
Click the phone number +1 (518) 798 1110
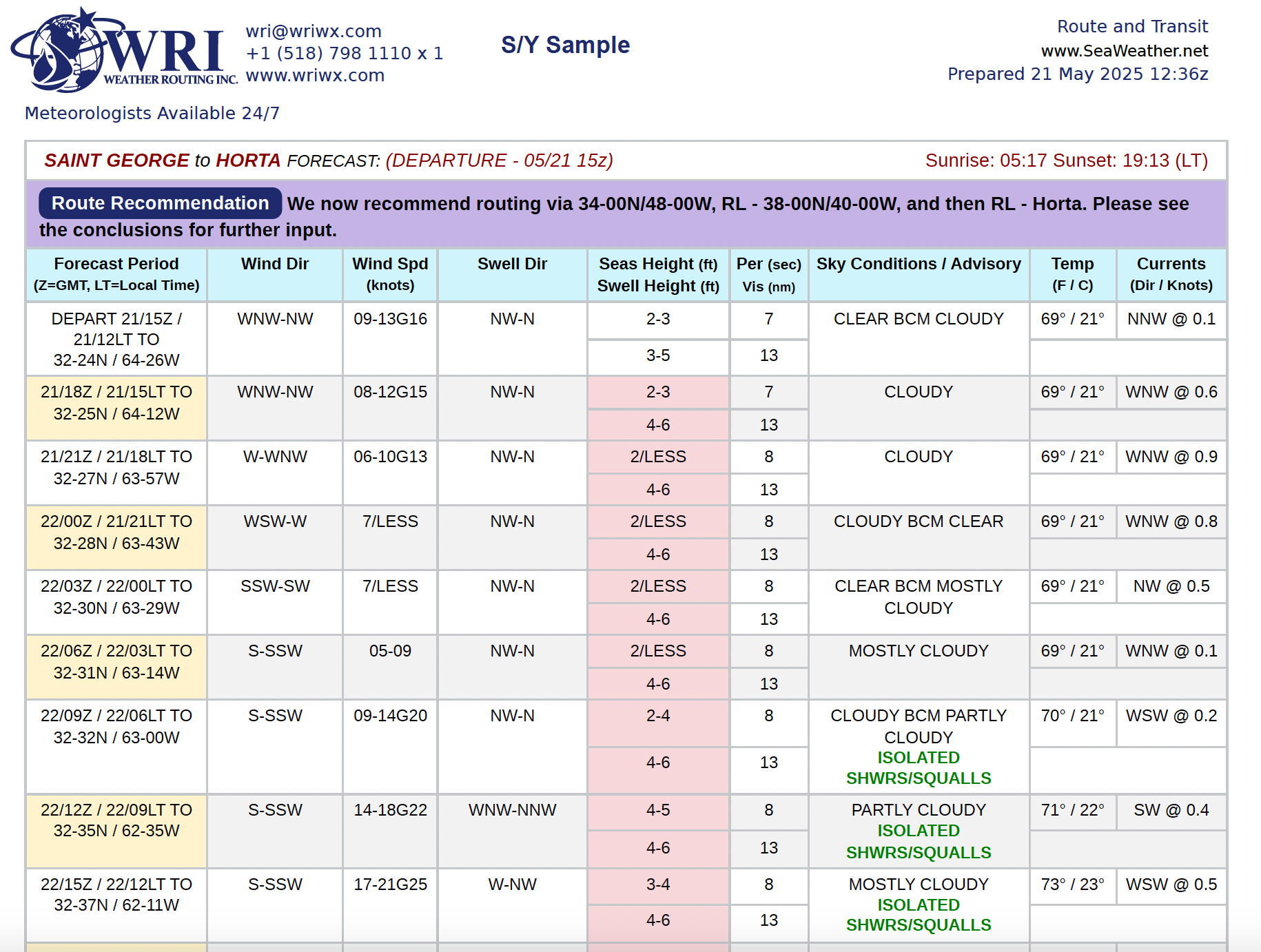[x=345, y=53]
